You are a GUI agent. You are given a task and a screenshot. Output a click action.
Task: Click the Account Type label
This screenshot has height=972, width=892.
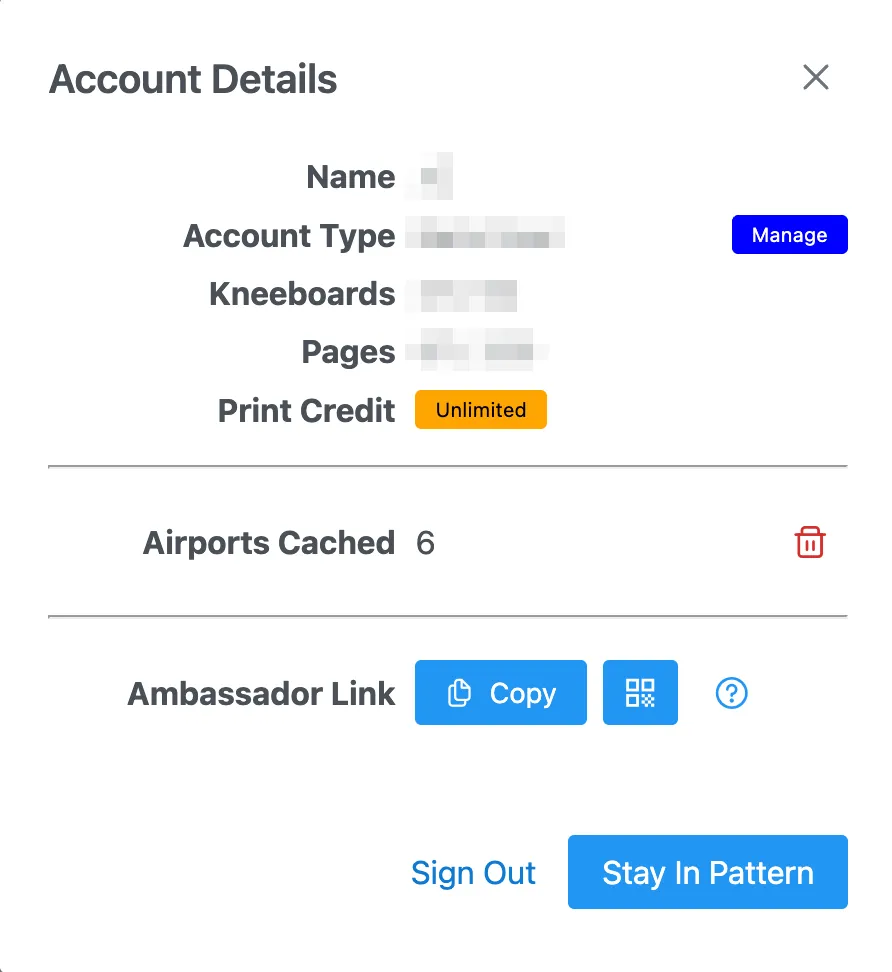click(x=289, y=236)
